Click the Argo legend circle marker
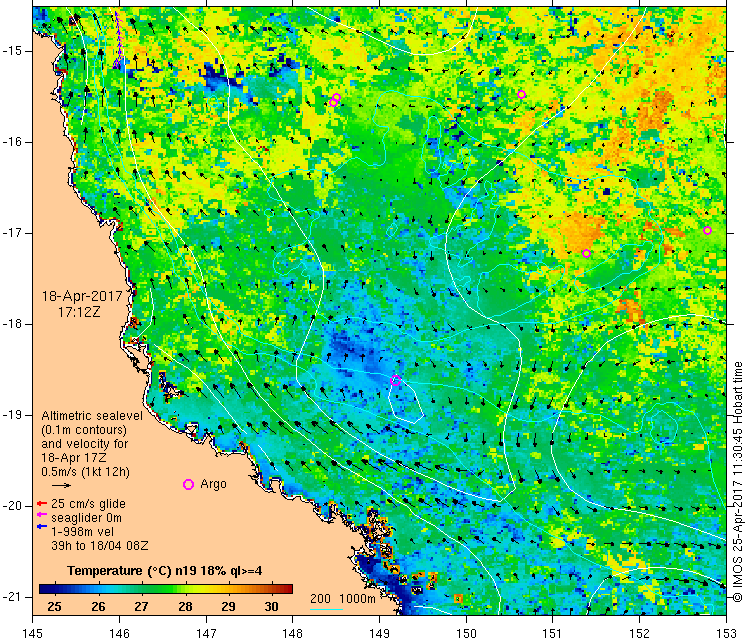Viewport: 750px width, 640px height. pos(188,485)
